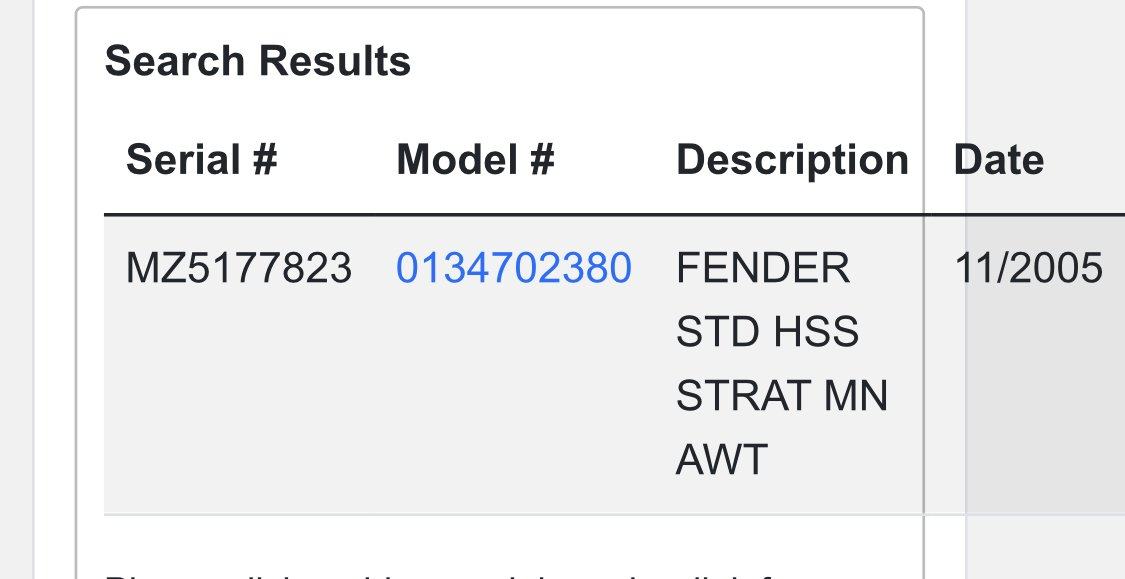This screenshot has width=1125, height=579.
Task: Click the word STRAT in the description
Action: tap(739, 396)
